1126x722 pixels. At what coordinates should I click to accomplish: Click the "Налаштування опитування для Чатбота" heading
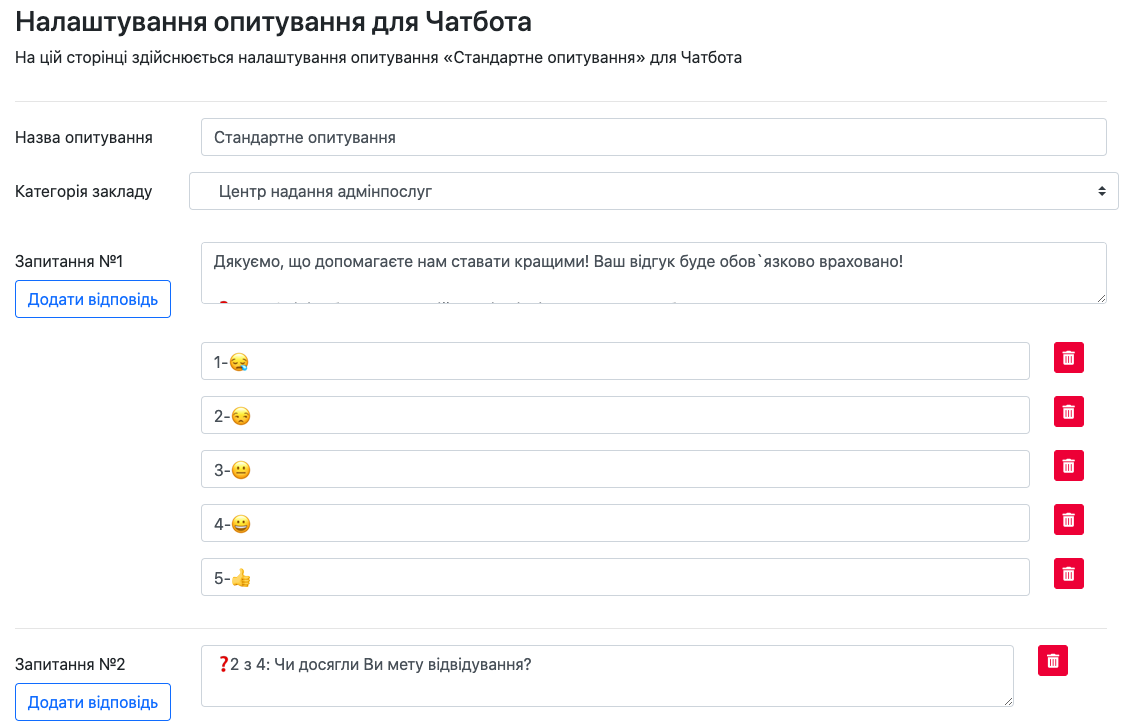pyautogui.click(x=273, y=22)
